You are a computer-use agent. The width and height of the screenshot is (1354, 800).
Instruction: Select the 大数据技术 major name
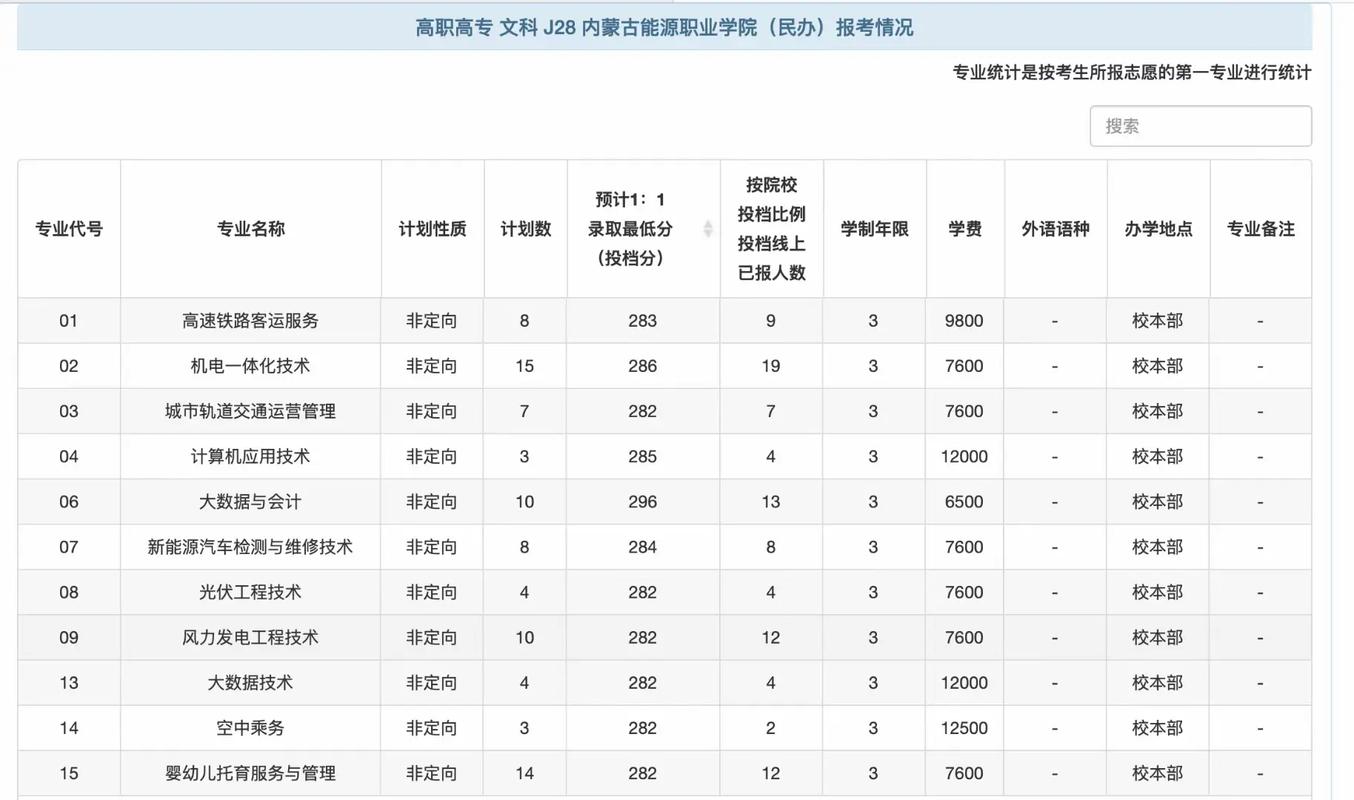[251, 683]
